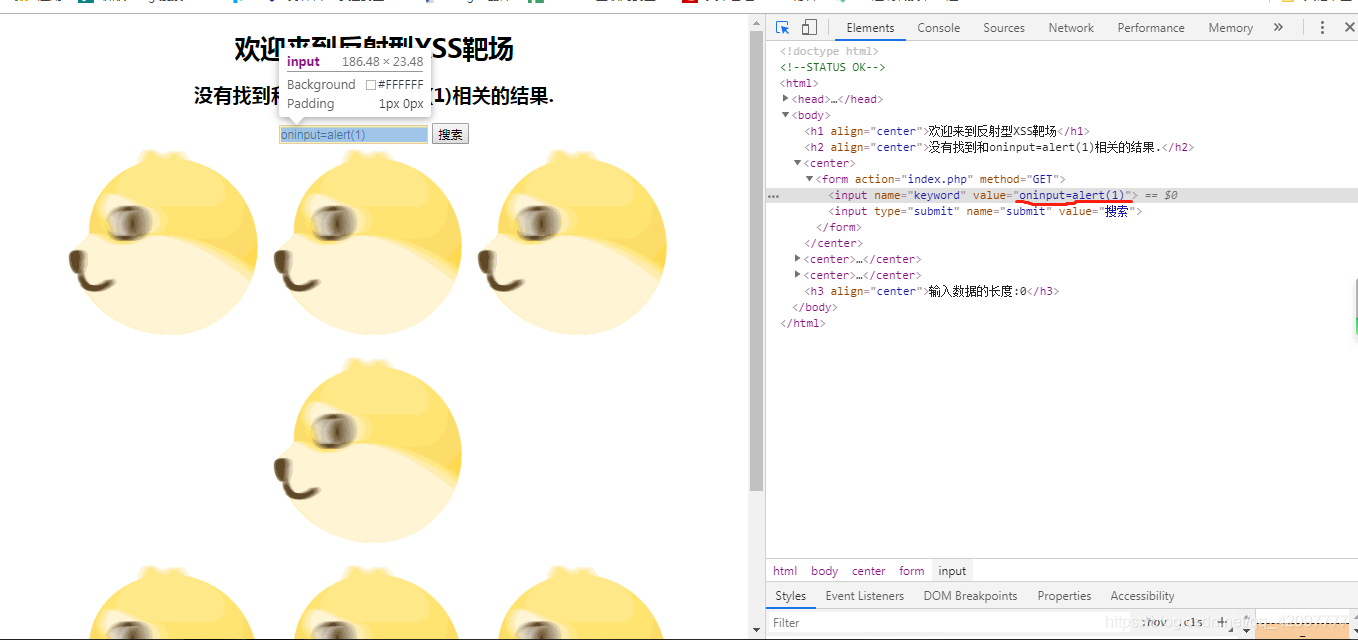Switch to the Elements tab
1358x640 pixels.
click(870, 28)
